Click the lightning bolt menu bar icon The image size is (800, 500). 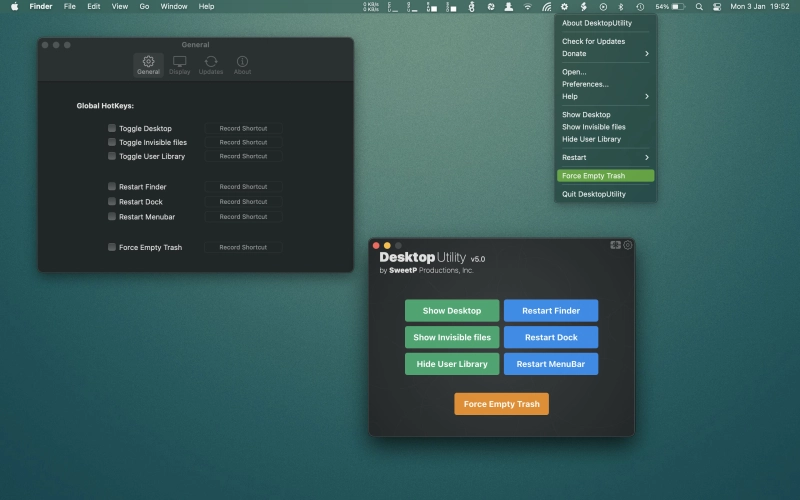coord(584,7)
